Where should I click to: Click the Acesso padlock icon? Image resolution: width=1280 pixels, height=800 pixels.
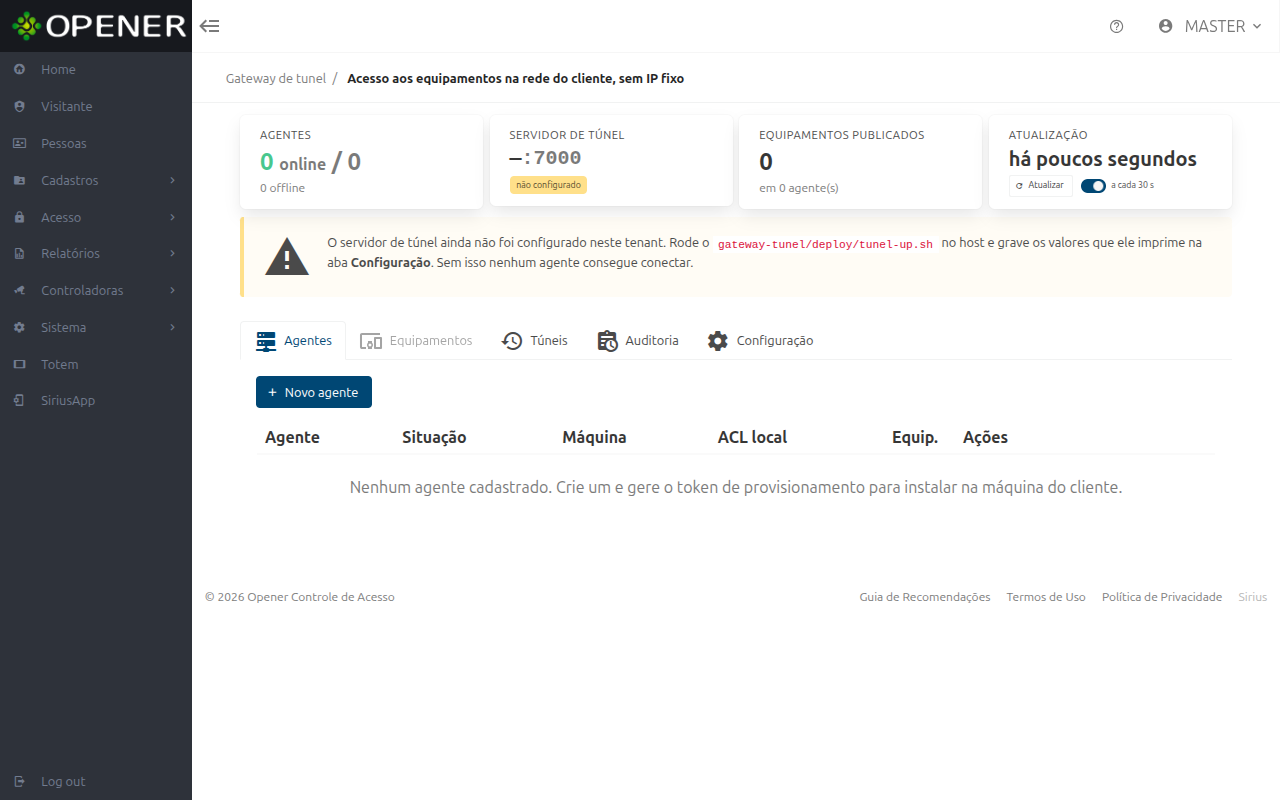pyautogui.click(x=19, y=217)
